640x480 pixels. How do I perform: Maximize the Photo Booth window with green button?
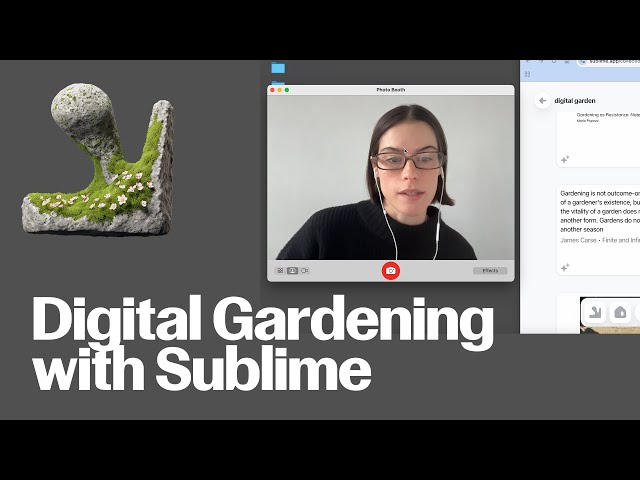[x=287, y=90]
